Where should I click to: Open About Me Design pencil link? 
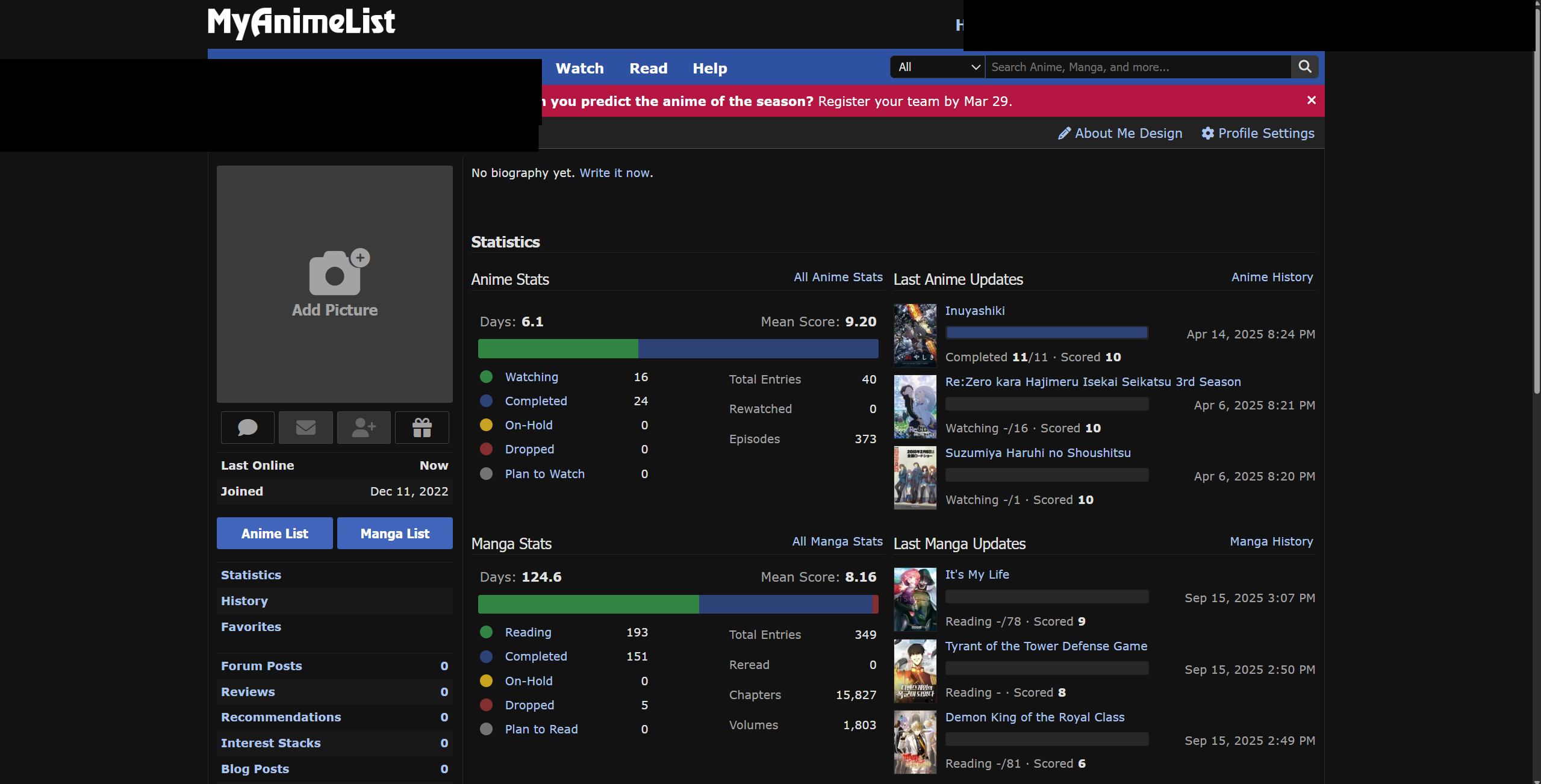(1121, 133)
